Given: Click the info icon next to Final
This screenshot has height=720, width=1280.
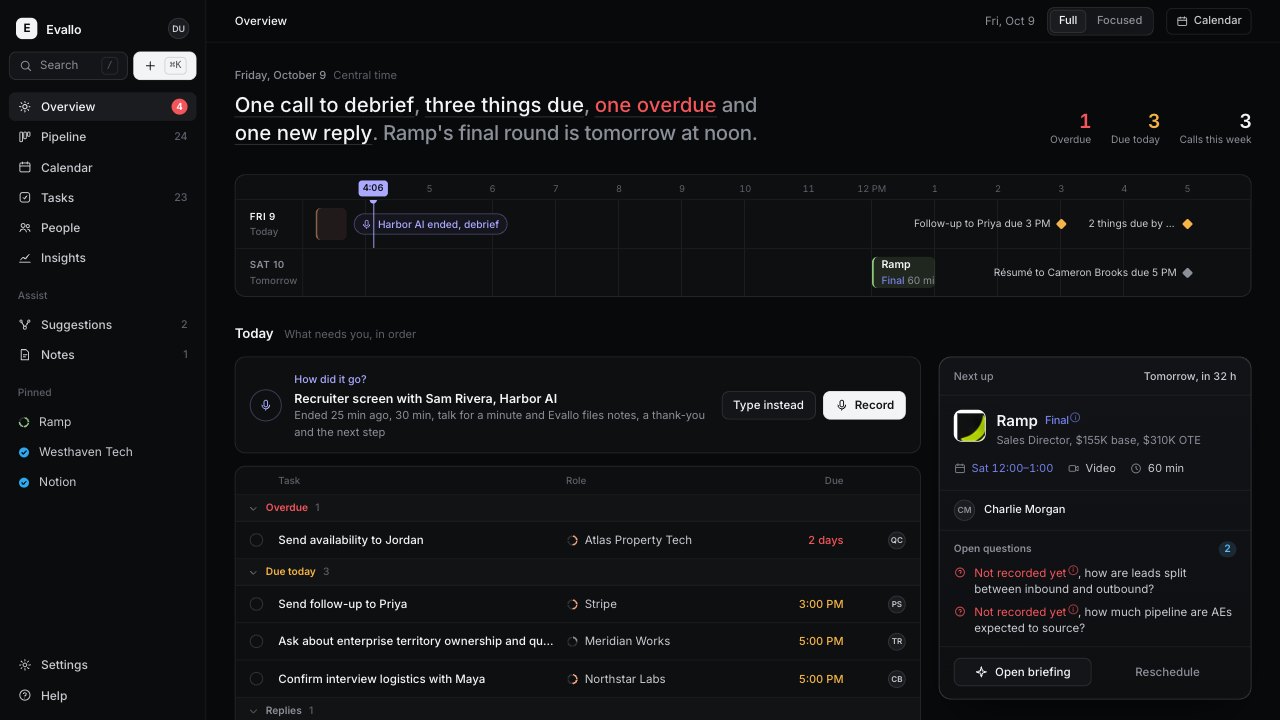Looking at the screenshot, I should (x=1075, y=418).
